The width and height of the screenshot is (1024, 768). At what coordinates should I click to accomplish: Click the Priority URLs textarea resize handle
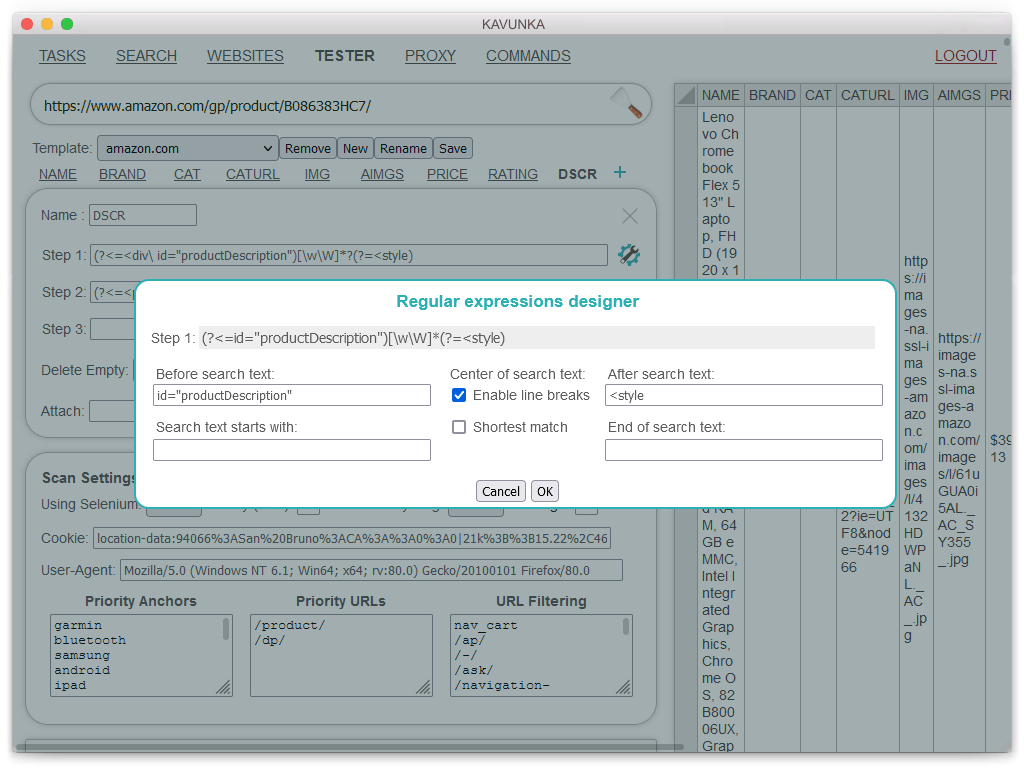click(423, 687)
